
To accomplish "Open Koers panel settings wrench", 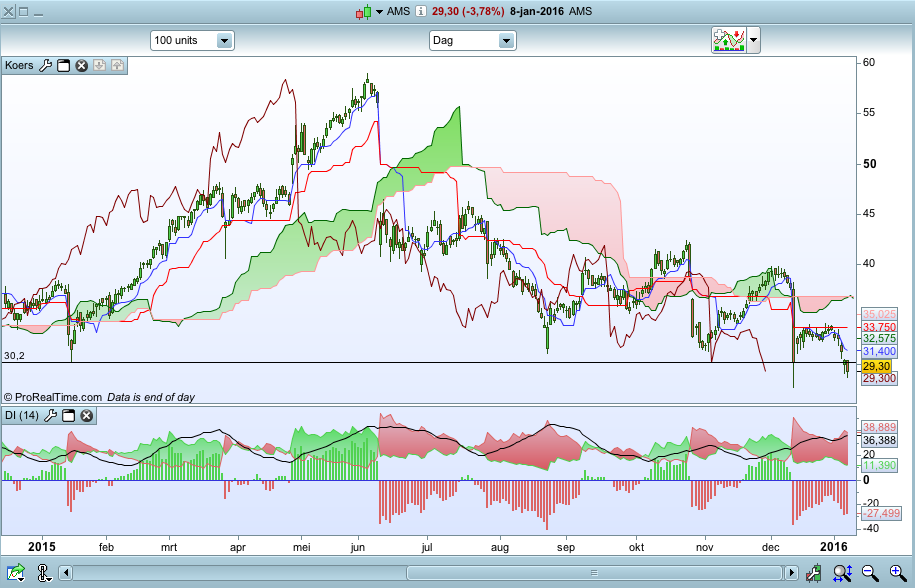I will pyautogui.click(x=46, y=65).
